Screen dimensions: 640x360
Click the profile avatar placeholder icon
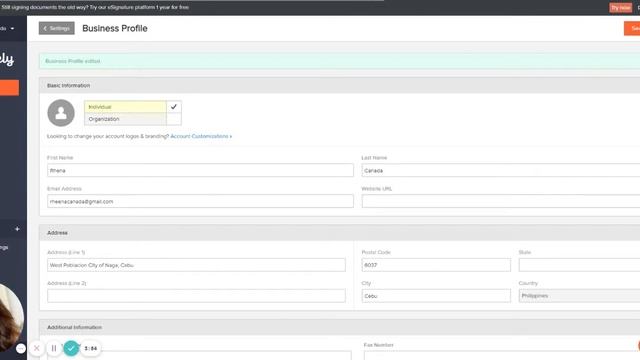click(61, 113)
